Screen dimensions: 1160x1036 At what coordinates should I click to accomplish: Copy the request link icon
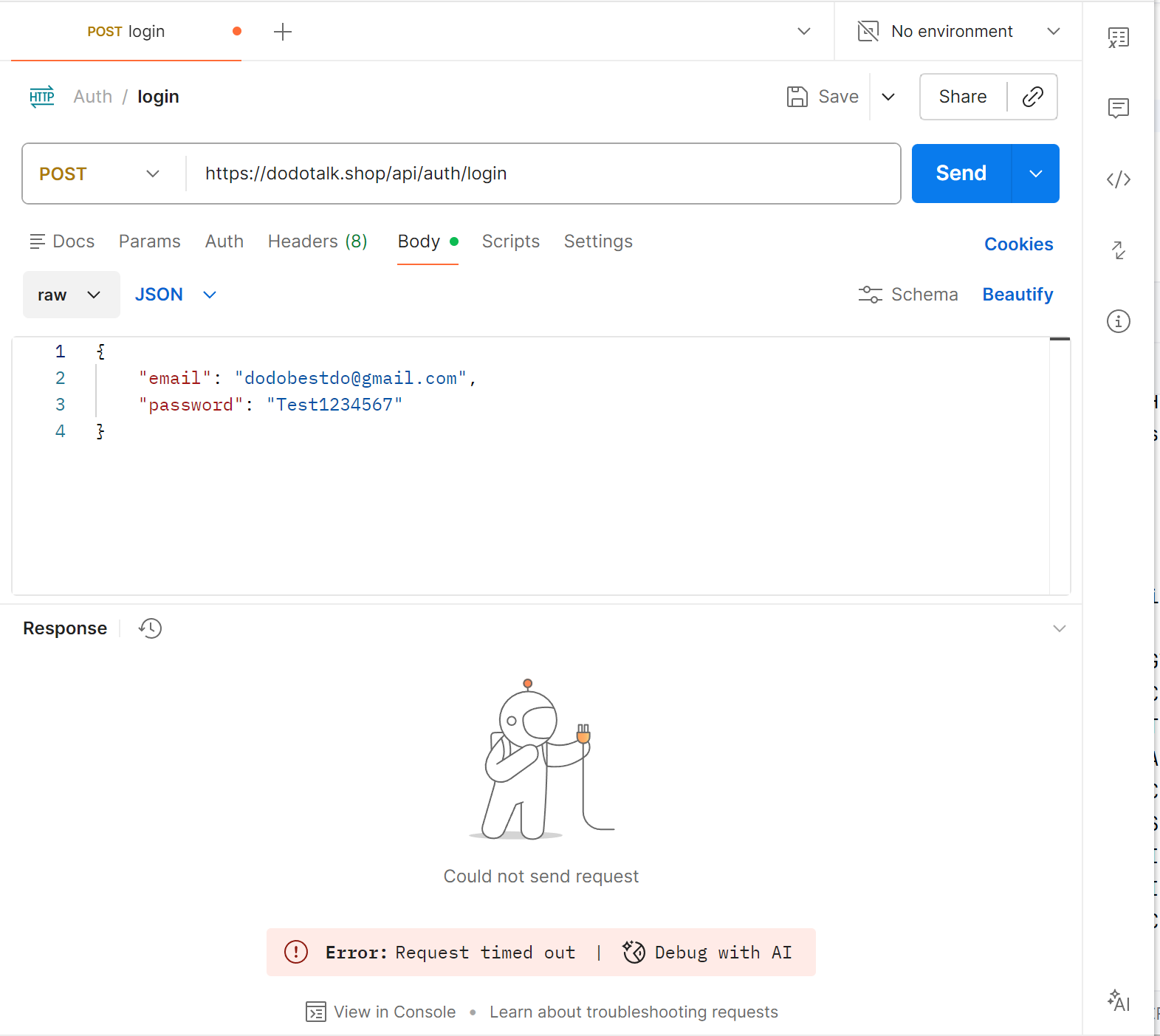[1032, 97]
